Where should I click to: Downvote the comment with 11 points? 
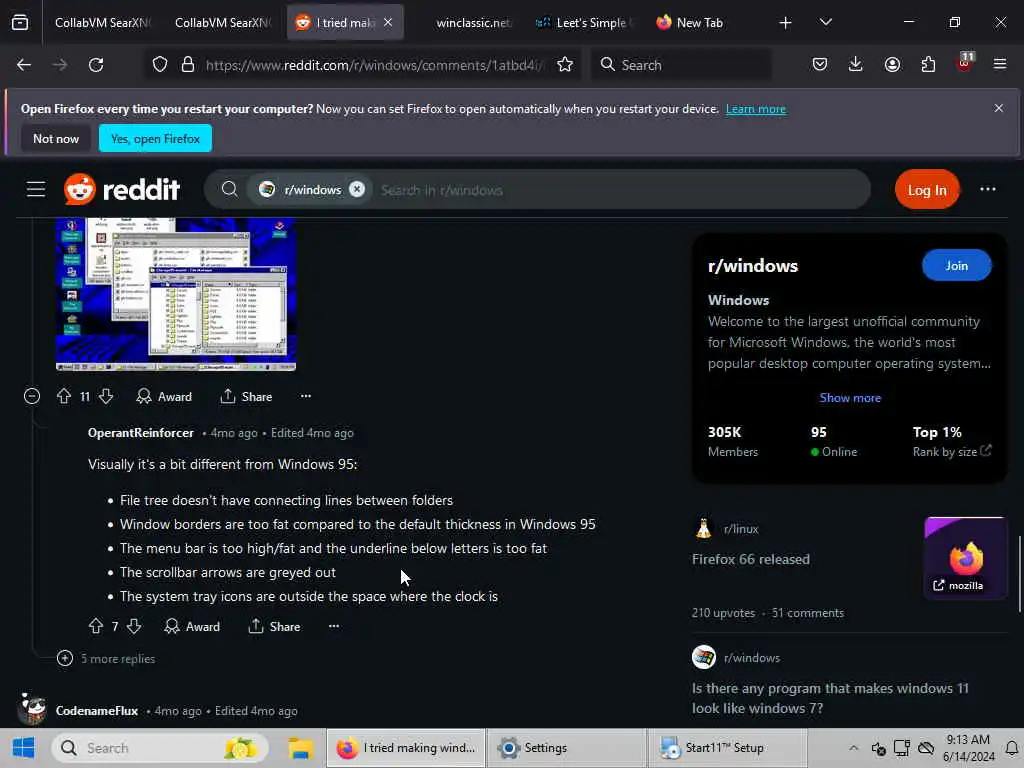point(106,396)
